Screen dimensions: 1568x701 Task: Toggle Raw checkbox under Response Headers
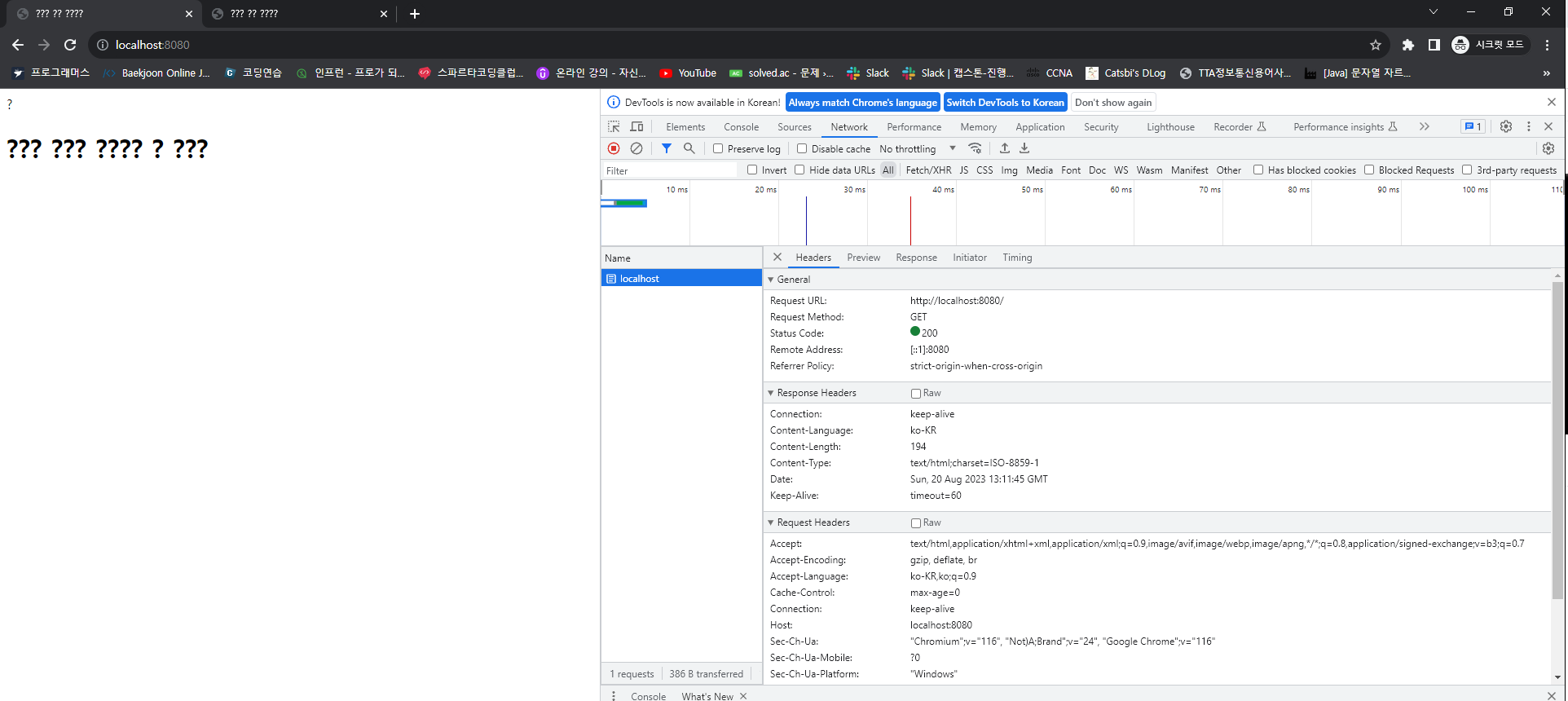click(x=916, y=393)
